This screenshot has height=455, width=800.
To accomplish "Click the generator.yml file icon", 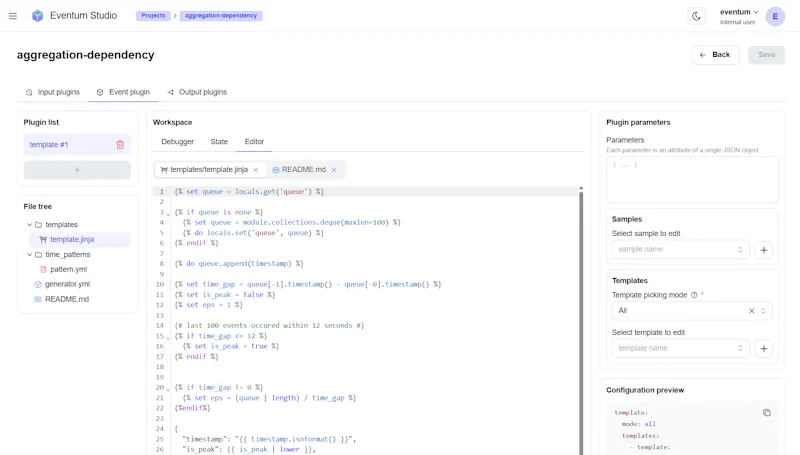I will pos(38,284).
